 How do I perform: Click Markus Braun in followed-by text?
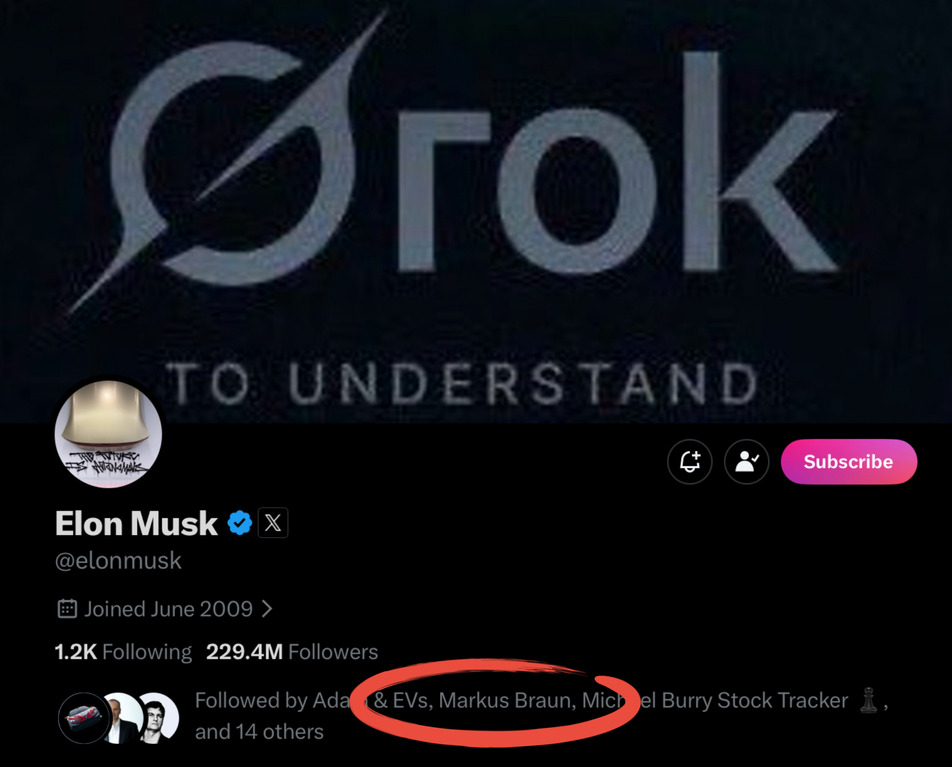coord(505,701)
